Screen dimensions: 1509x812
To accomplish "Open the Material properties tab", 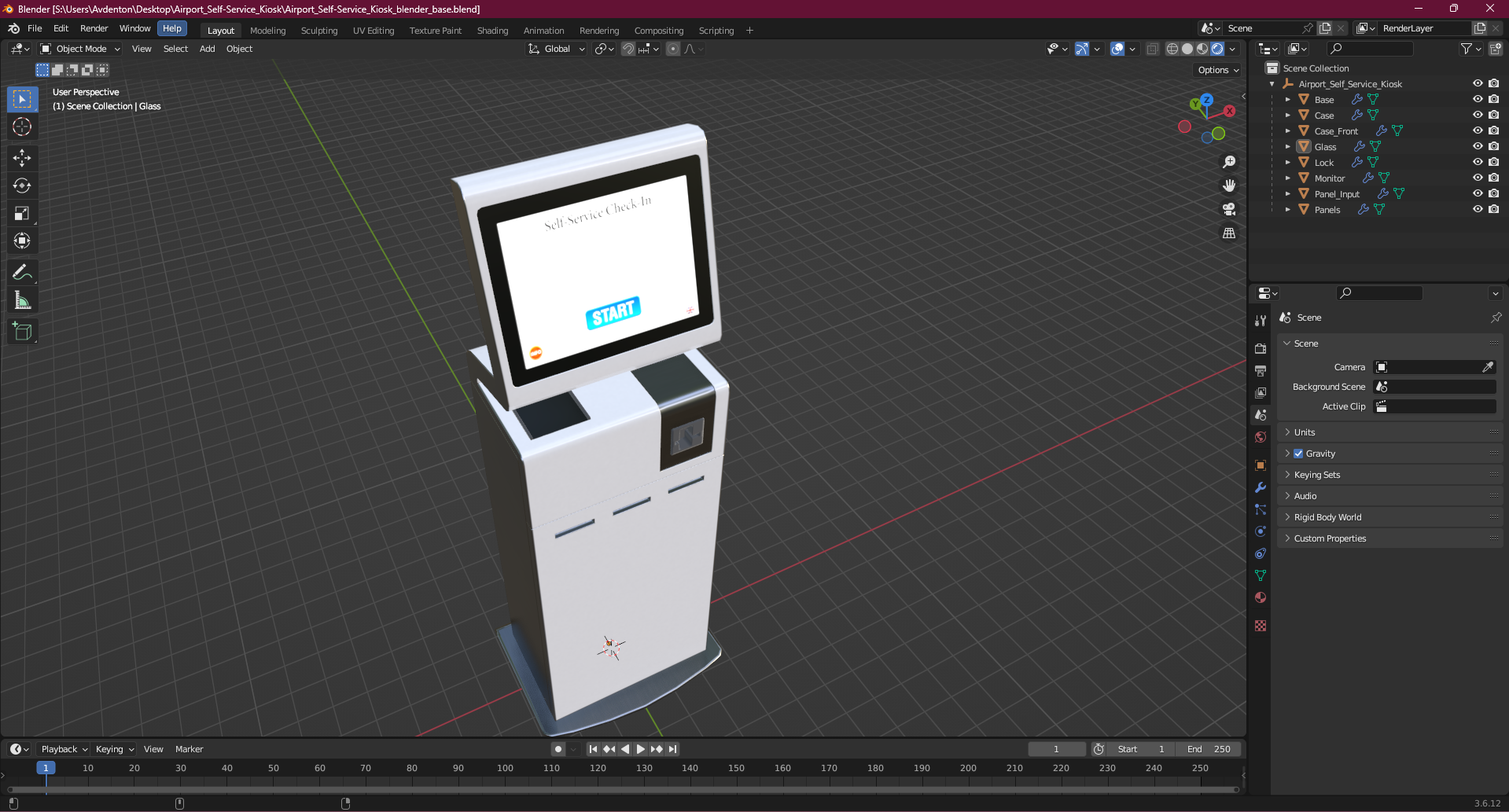I will [1261, 597].
